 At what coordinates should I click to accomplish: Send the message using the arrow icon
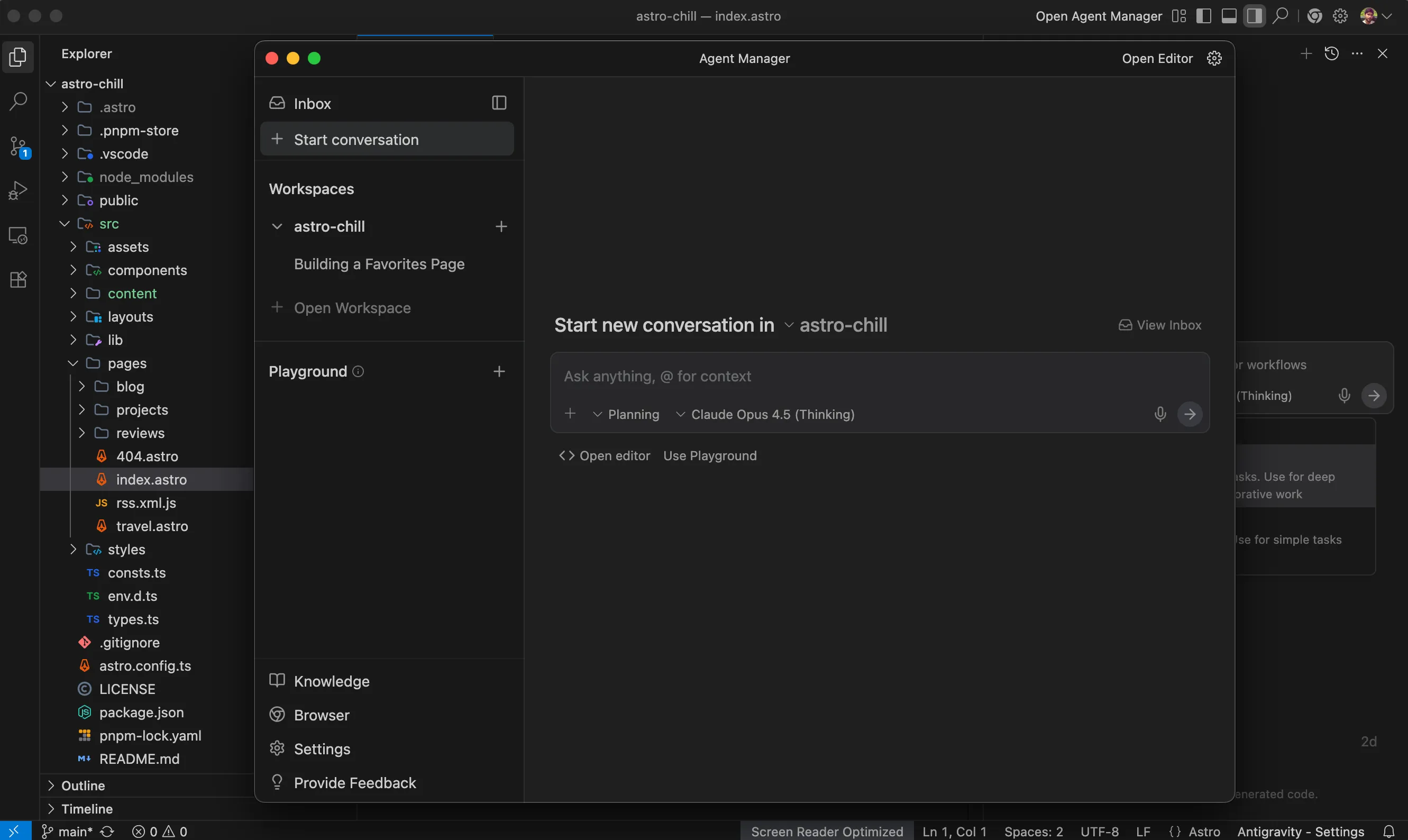click(1190, 414)
